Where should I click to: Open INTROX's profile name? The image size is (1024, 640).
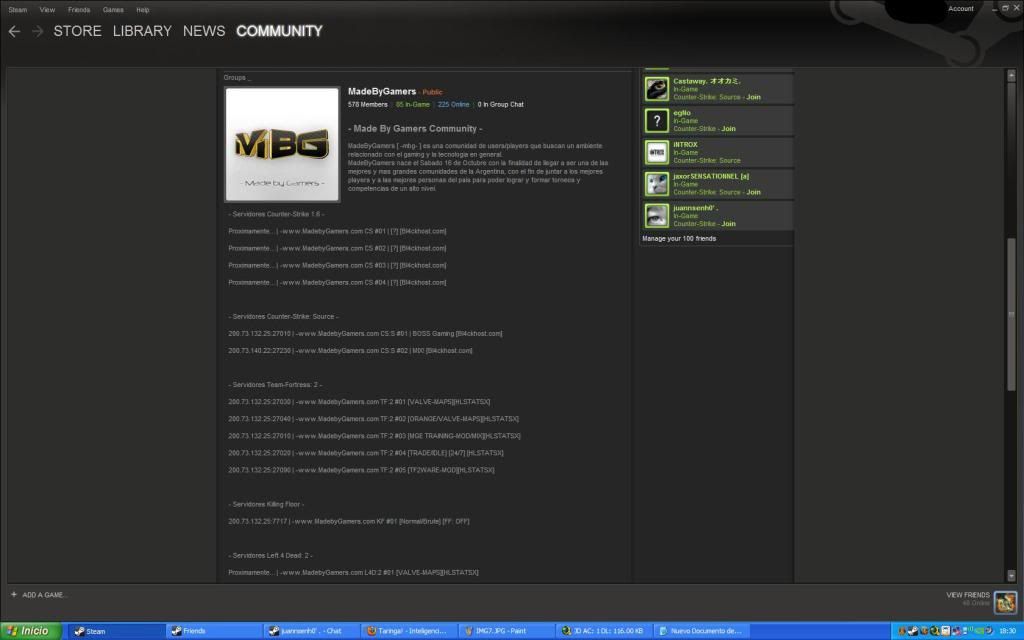coord(685,144)
